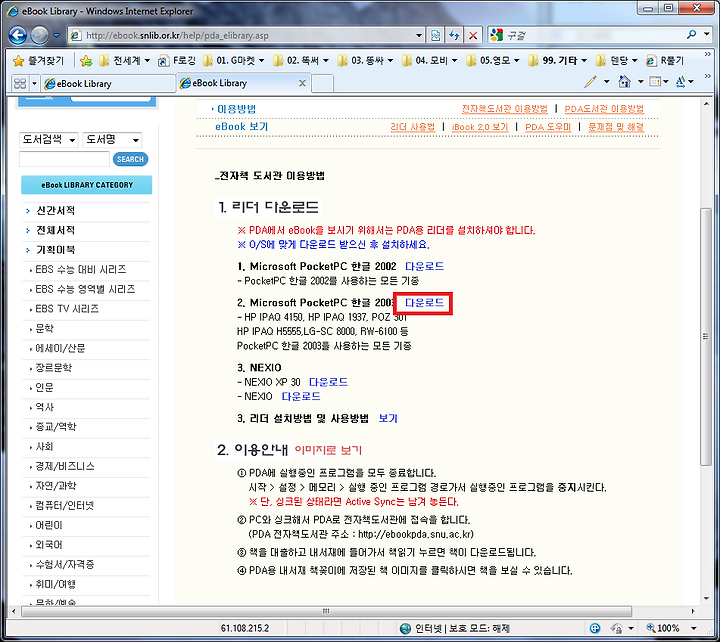This screenshot has height=642, width=720.
Task: Click the SEARCH button
Action: [130, 159]
